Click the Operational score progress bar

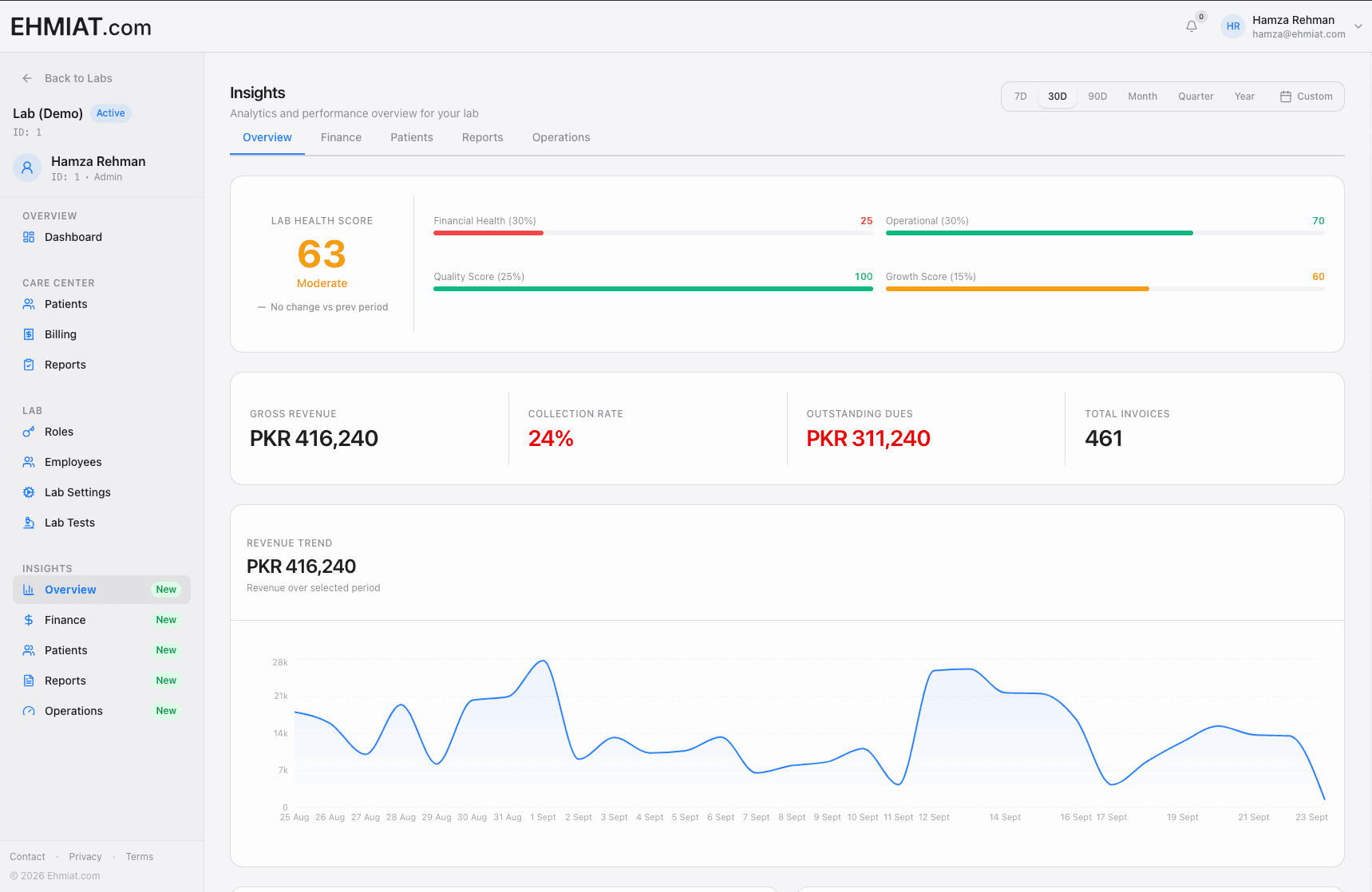pos(1105,233)
